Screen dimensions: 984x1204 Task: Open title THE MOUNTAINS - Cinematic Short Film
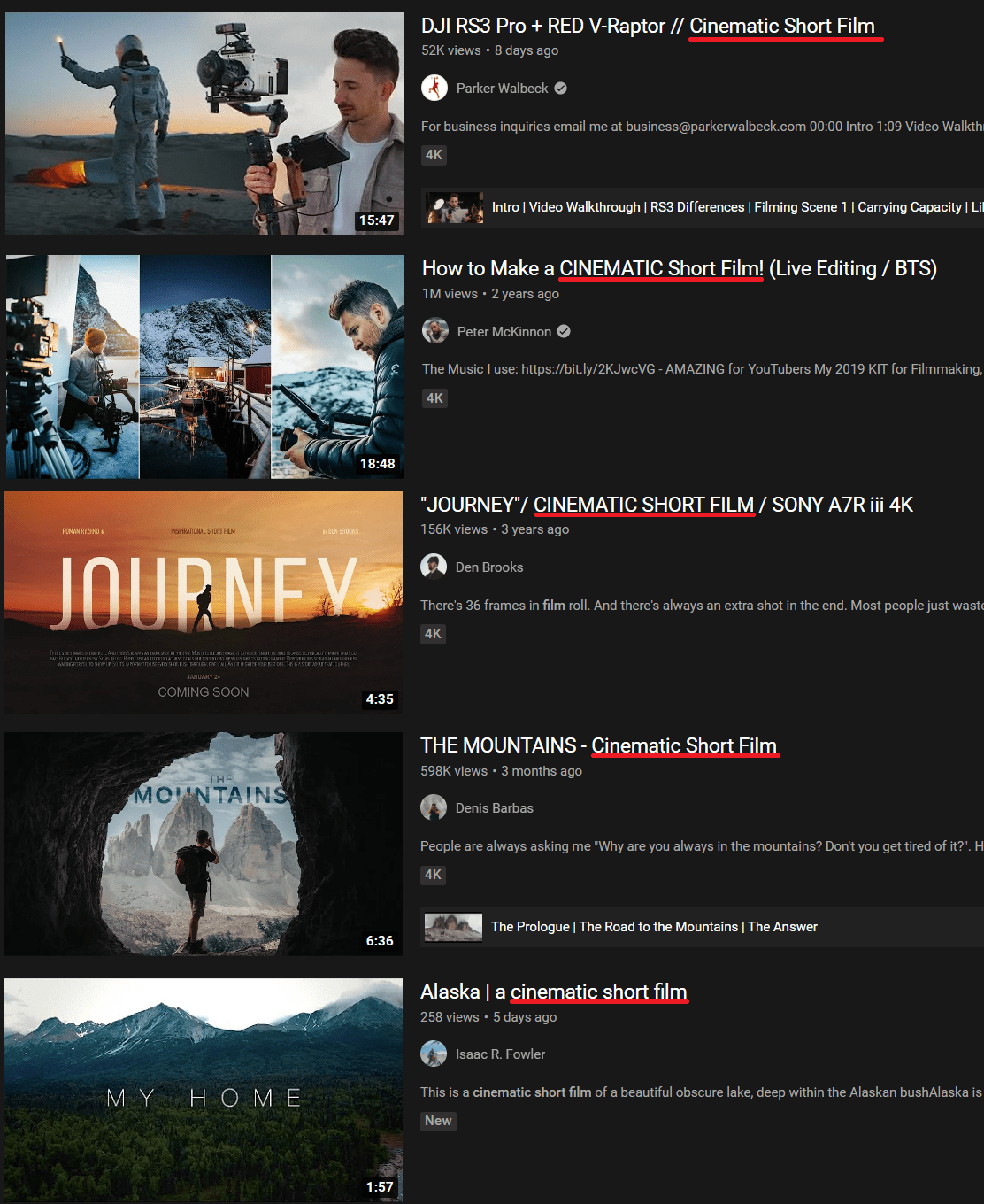click(598, 745)
